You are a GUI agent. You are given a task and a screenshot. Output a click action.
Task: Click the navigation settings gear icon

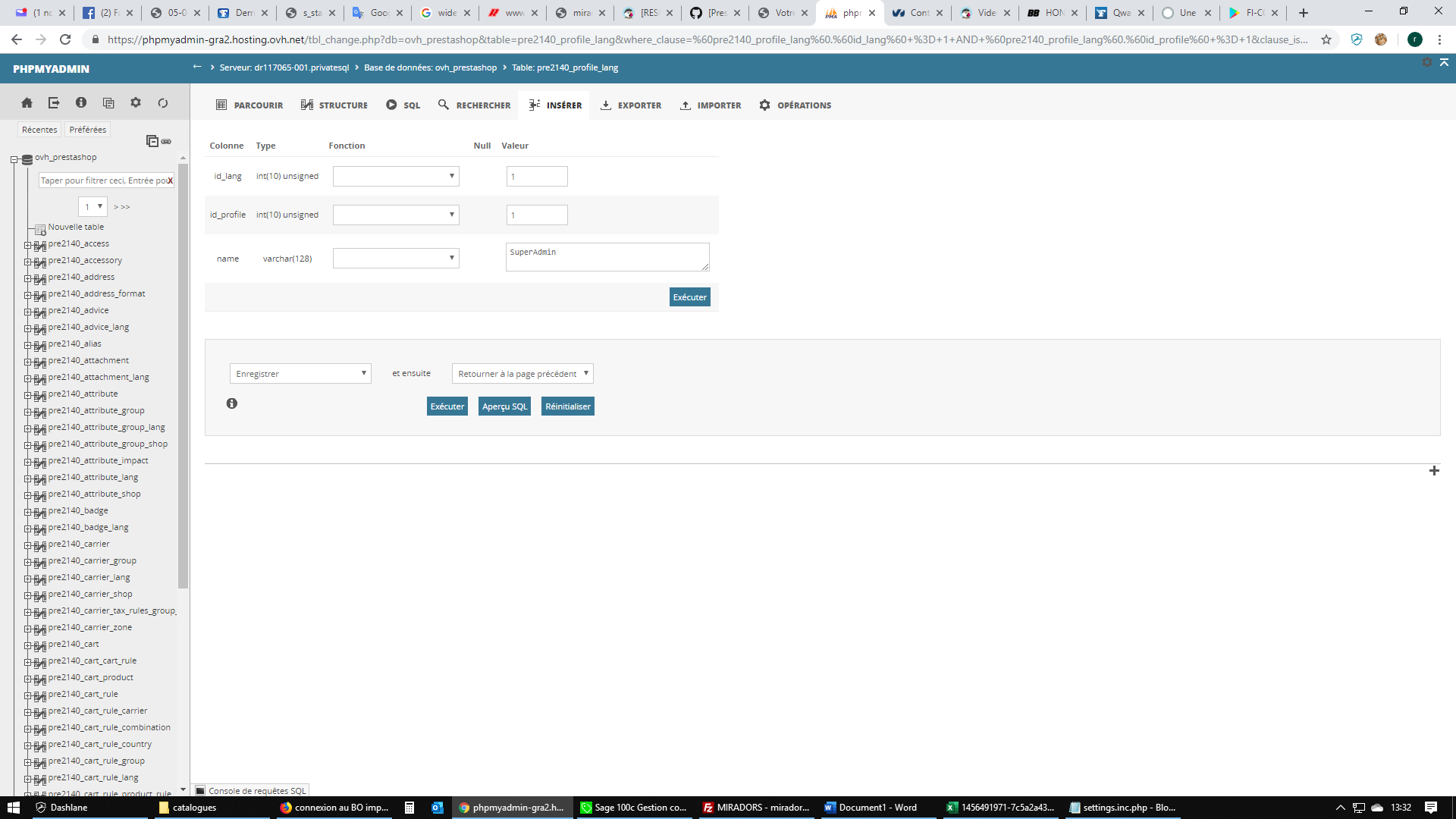tap(136, 102)
